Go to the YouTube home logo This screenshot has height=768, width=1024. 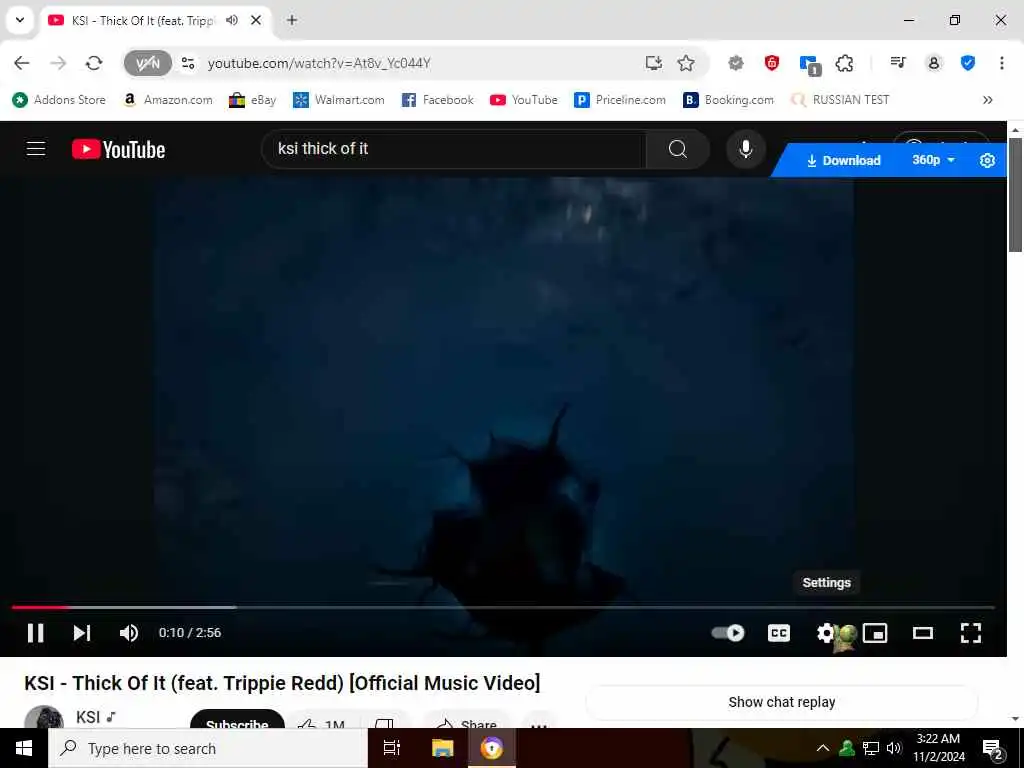tap(118, 150)
